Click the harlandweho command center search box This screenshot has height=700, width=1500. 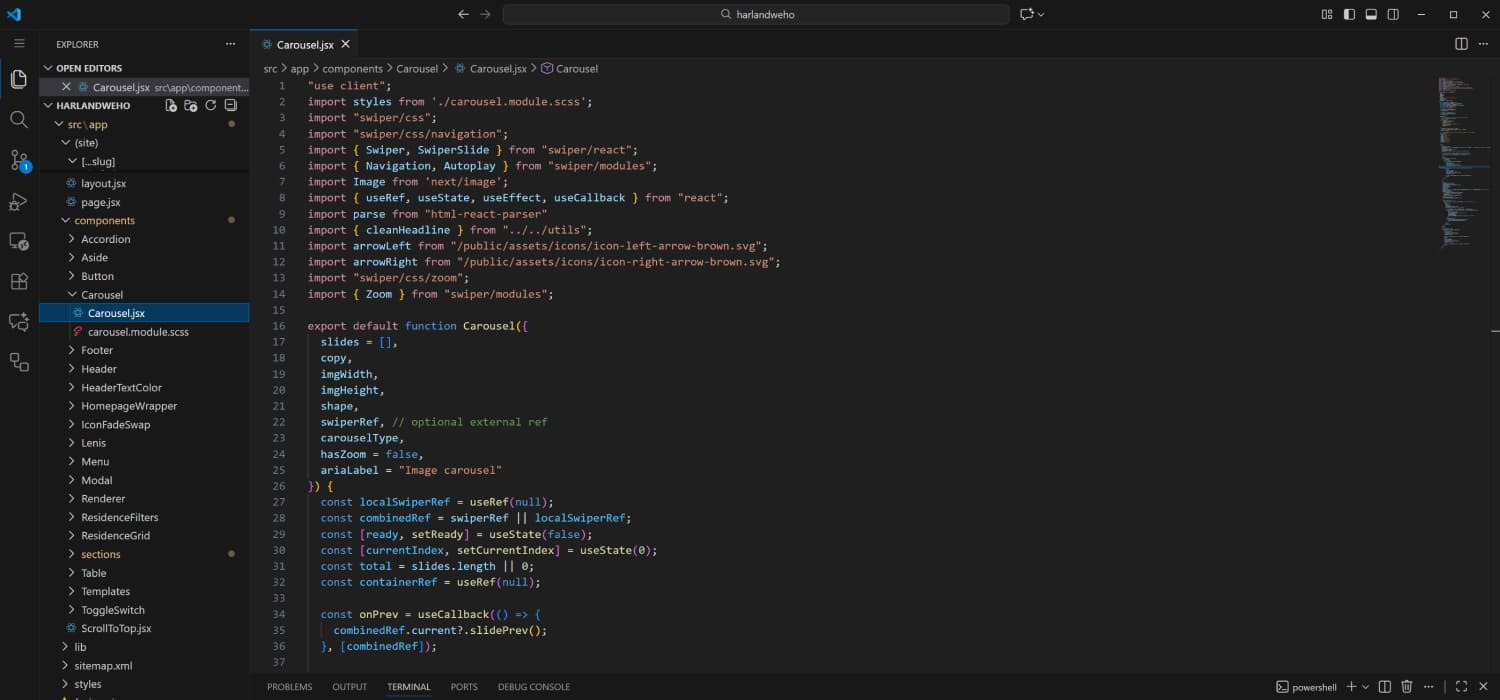[756, 15]
